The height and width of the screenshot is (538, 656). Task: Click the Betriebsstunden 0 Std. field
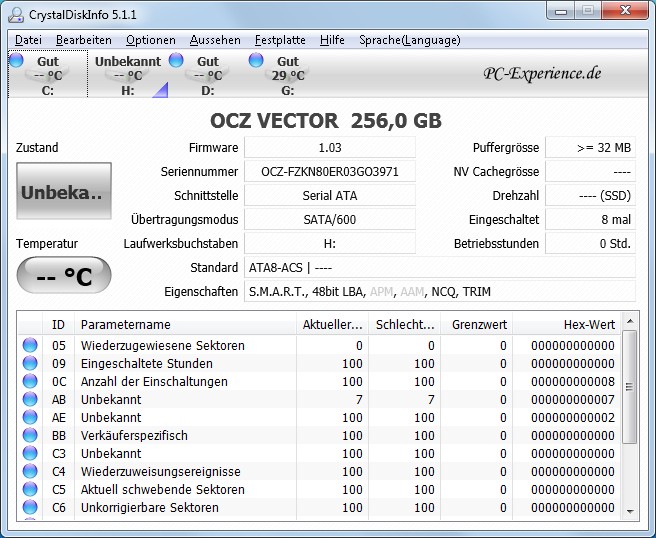[x=590, y=243]
